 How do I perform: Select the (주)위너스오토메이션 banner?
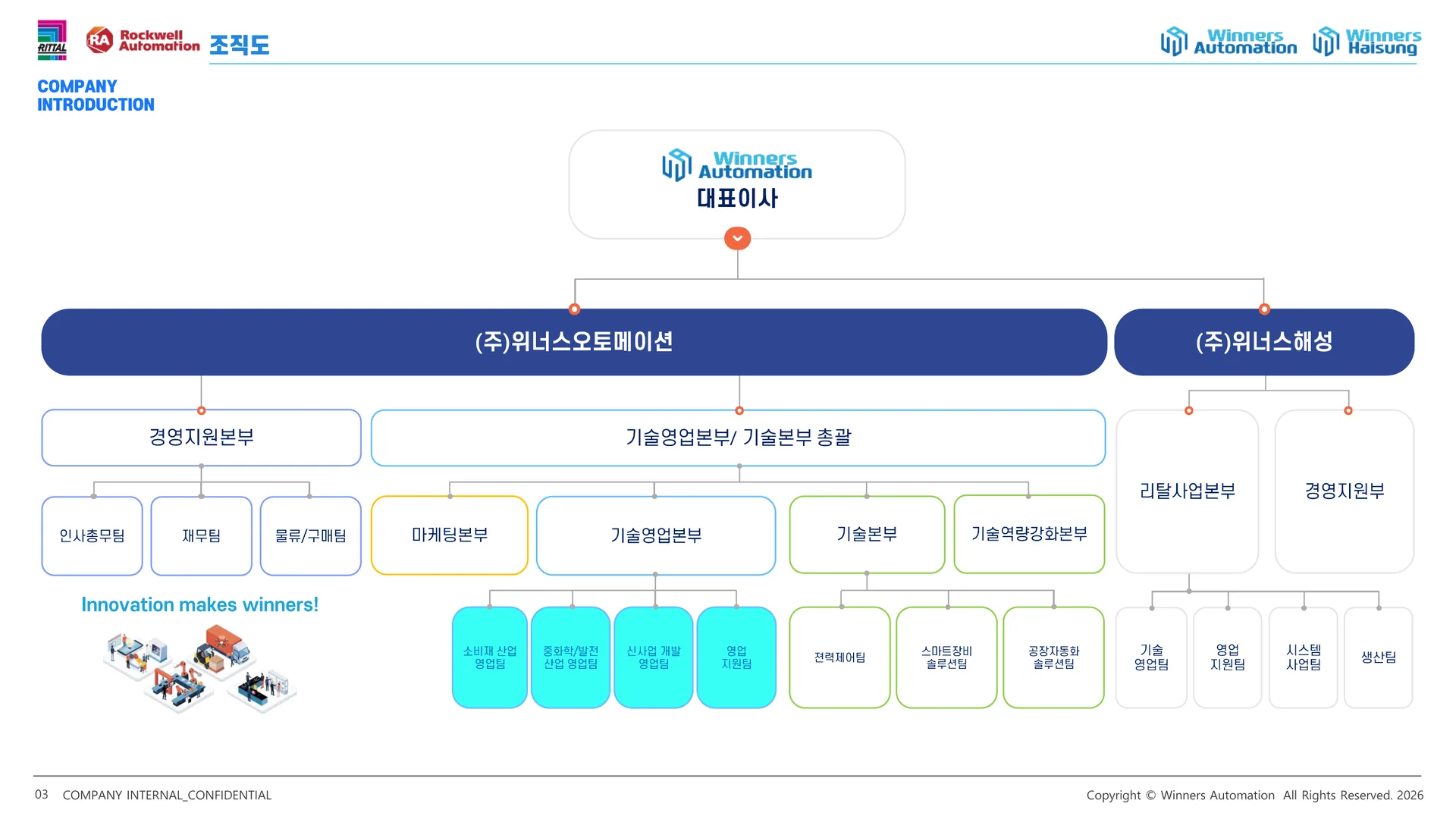click(574, 342)
